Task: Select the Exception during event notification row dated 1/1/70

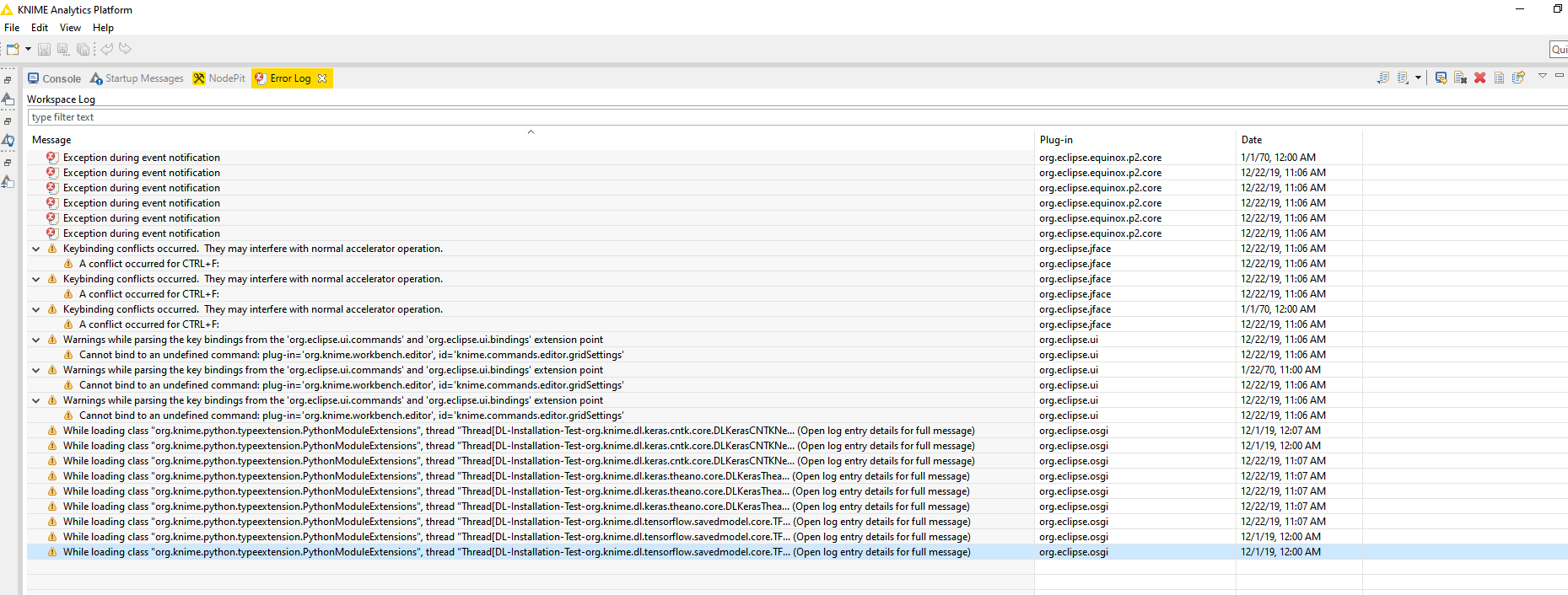Action: pos(797,158)
